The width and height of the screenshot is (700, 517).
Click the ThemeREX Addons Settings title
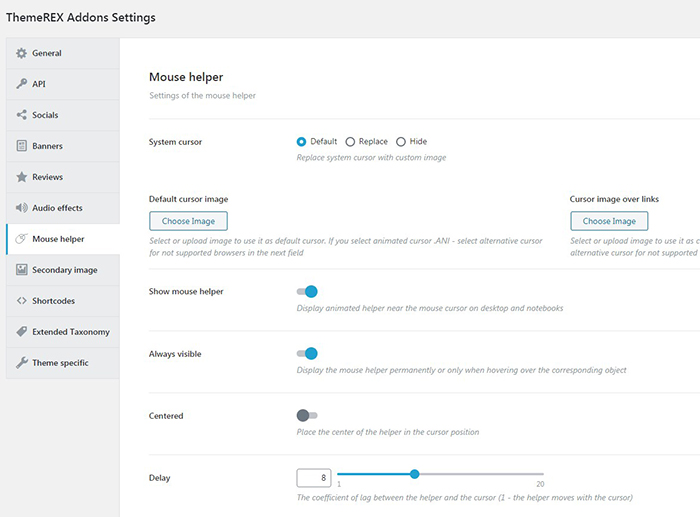81,17
